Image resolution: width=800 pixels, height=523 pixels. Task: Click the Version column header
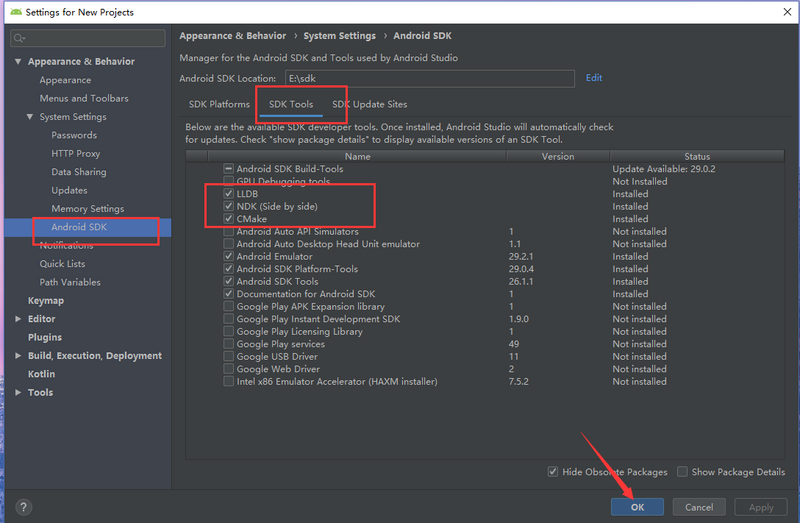558,156
